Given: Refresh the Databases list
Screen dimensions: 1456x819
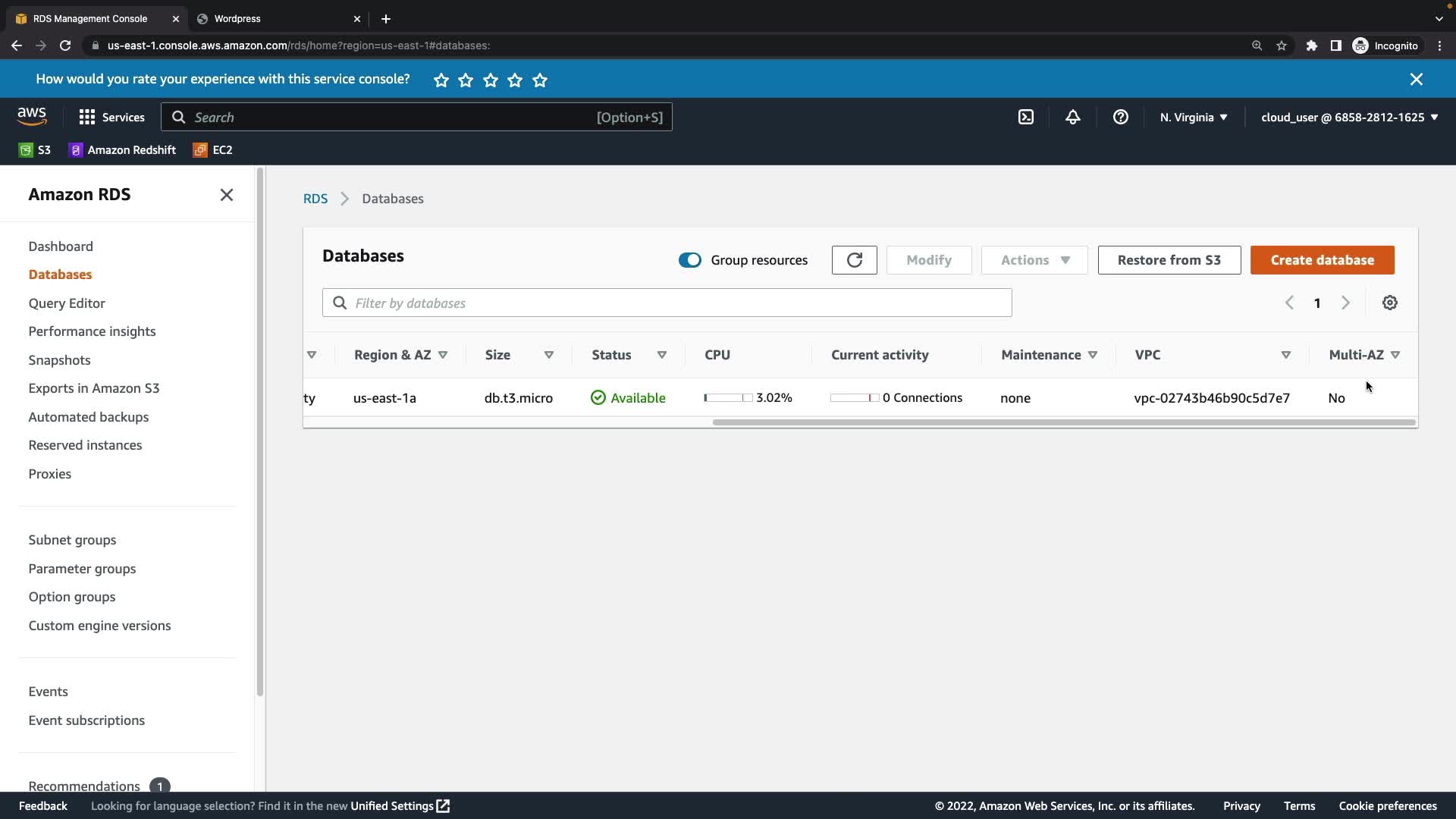Looking at the screenshot, I should tap(854, 260).
